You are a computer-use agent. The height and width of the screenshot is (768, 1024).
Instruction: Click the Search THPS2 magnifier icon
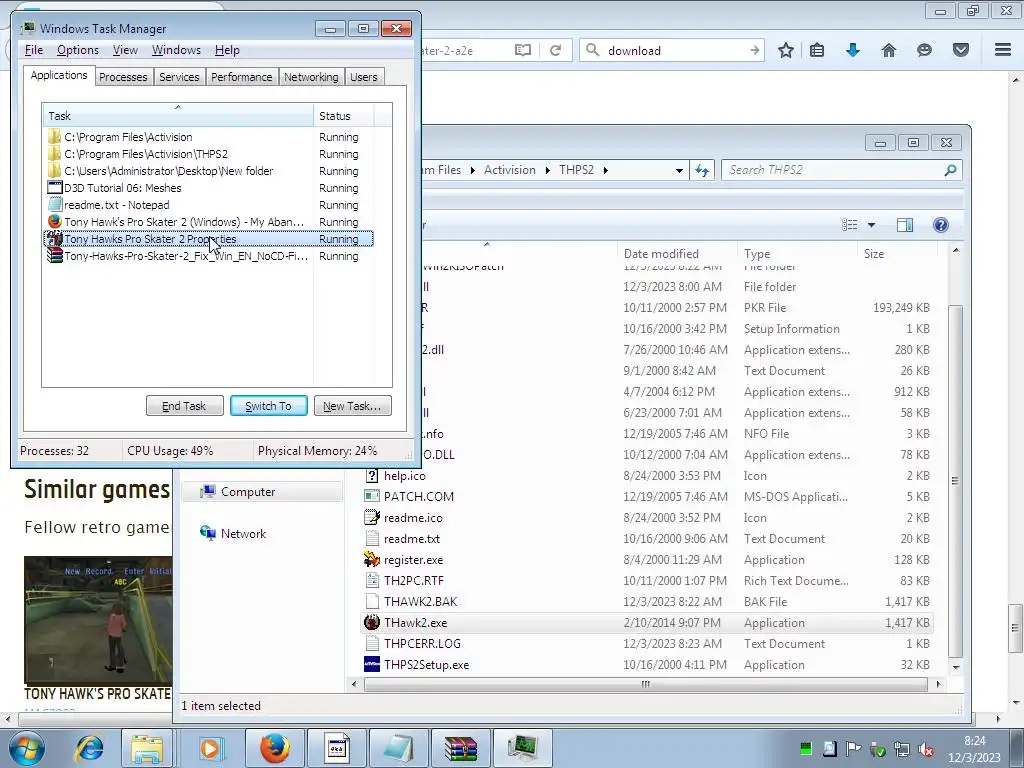coord(950,170)
